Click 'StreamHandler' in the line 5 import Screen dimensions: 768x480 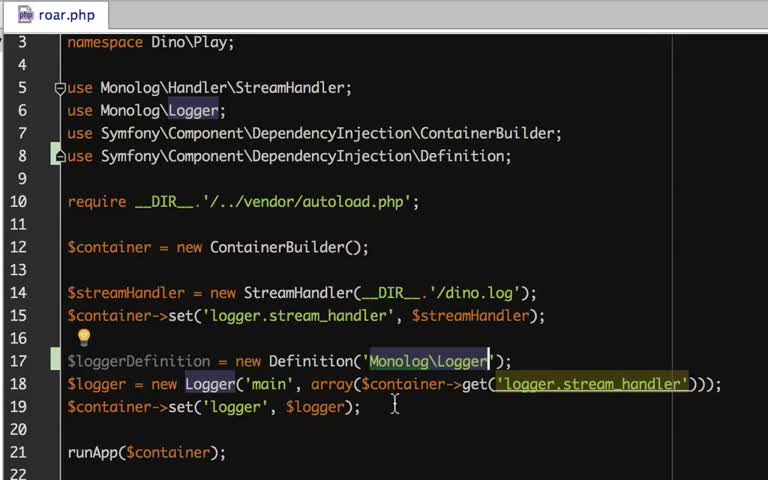pos(289,88)
